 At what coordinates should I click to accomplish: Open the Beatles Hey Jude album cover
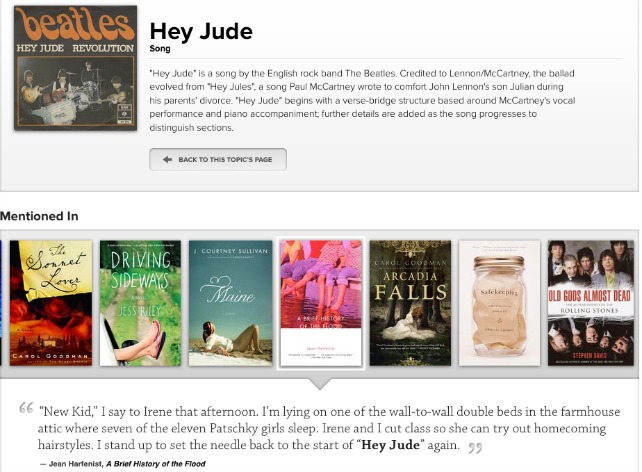click(75, 68)
